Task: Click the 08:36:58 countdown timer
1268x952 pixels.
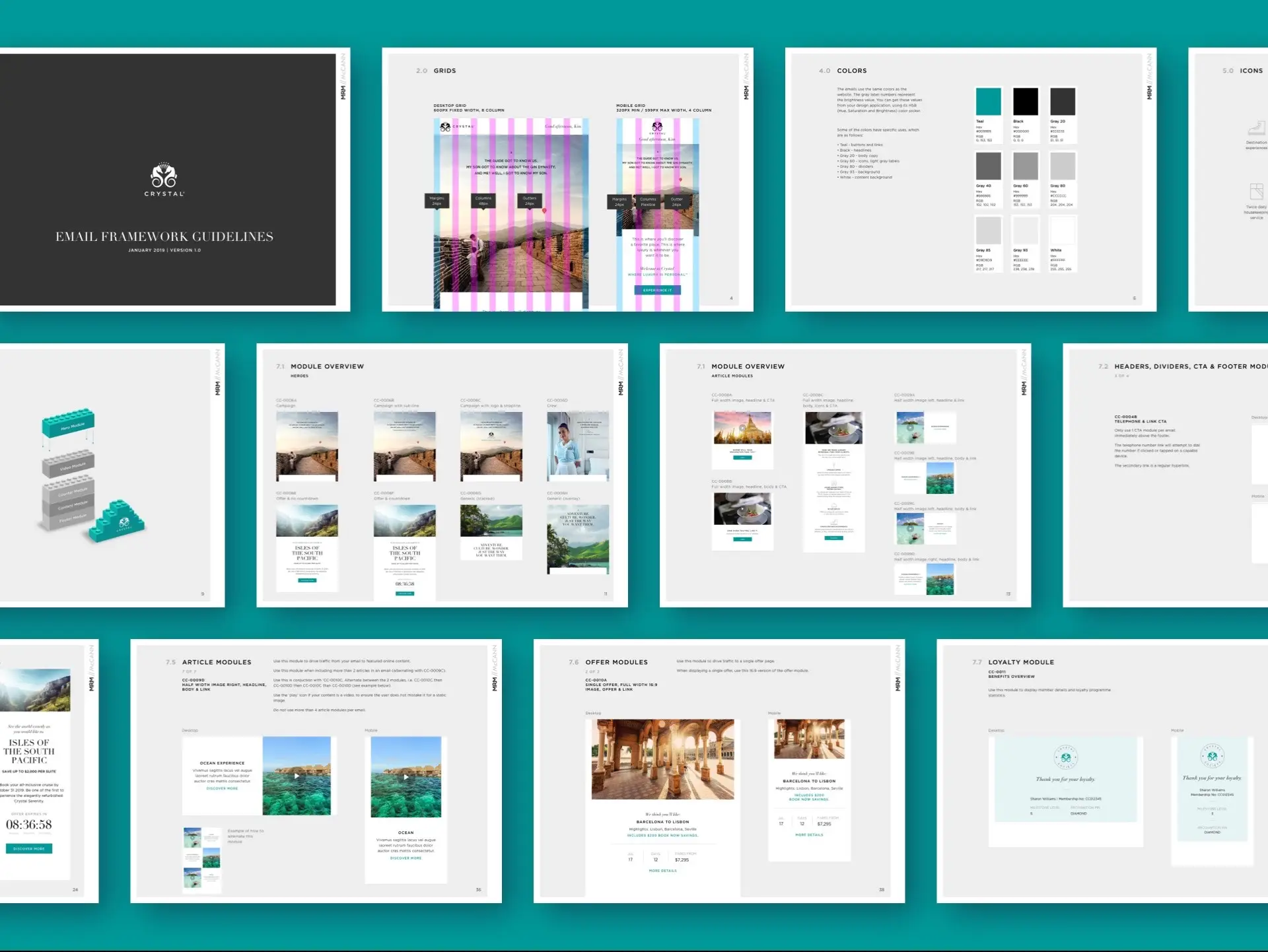Action: click(x=29, y=825)
